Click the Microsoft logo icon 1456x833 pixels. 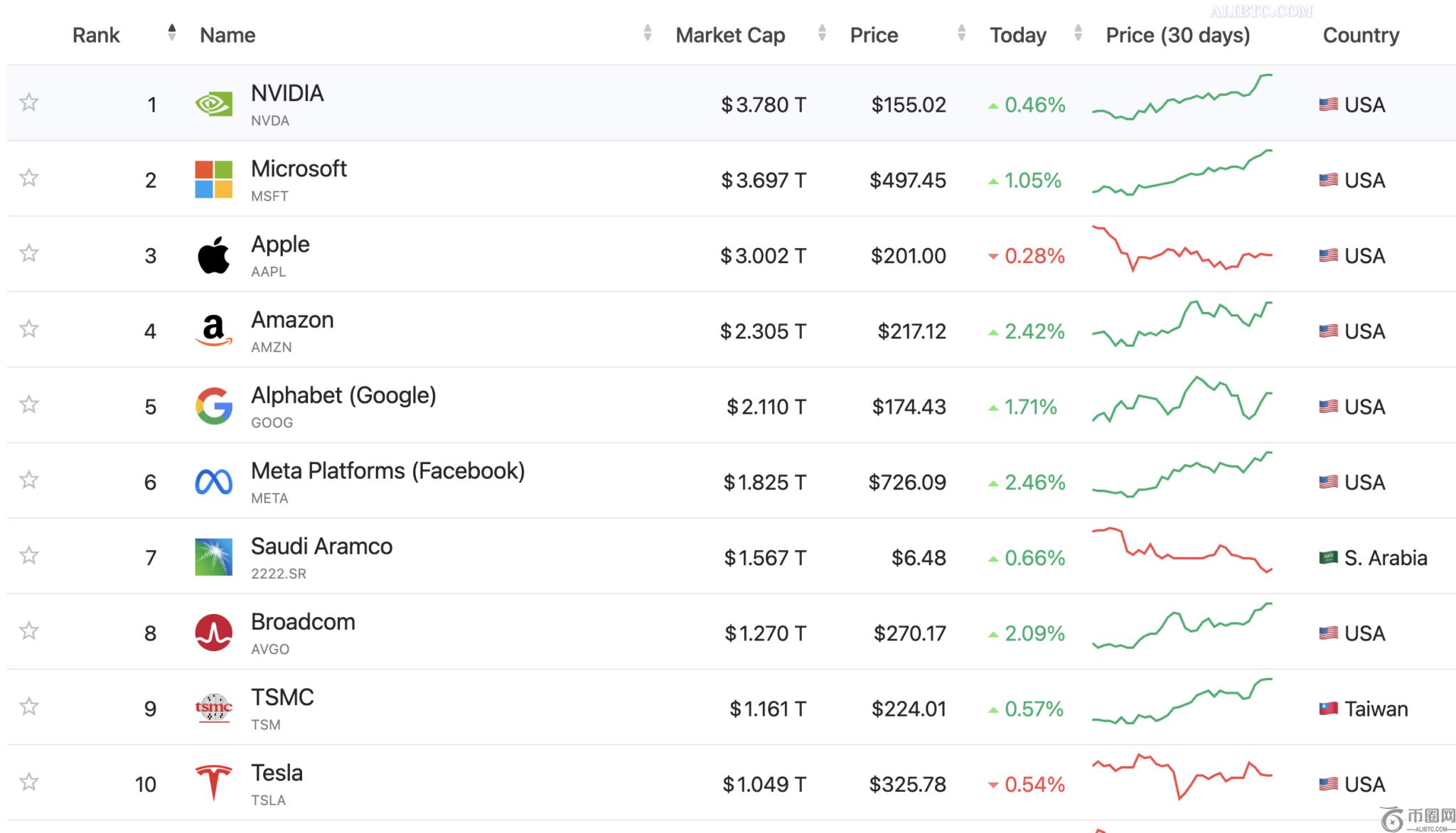coord(213,180)
